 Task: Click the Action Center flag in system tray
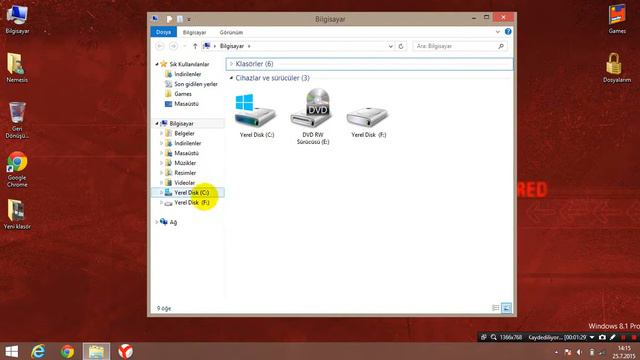pos(568,352)
